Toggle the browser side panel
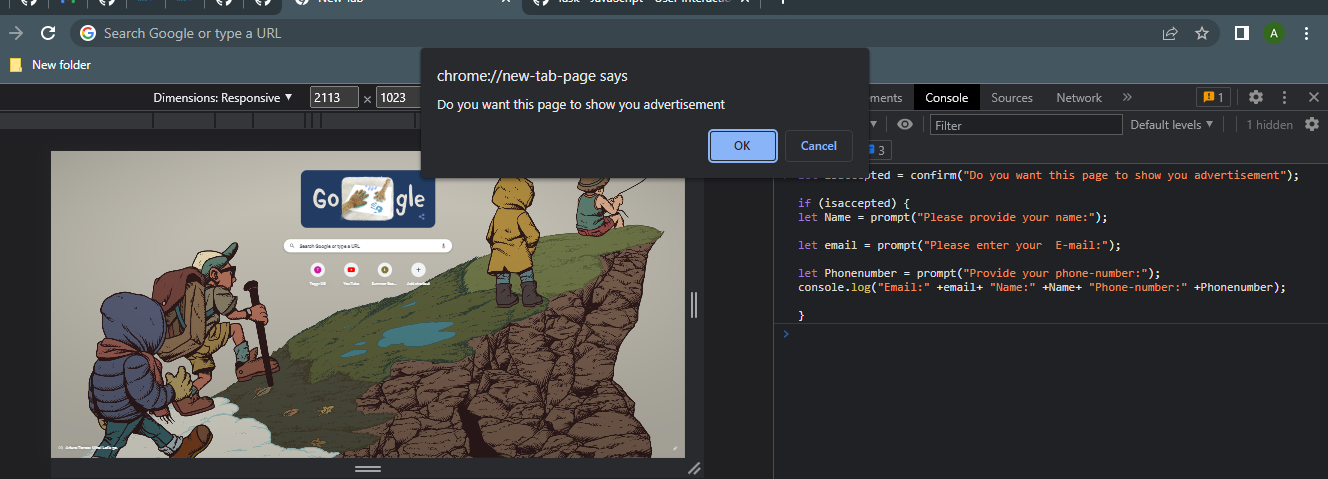The width and height of the screenshot is (1328, 479). pyautogui.click(x=1241, y=33)
